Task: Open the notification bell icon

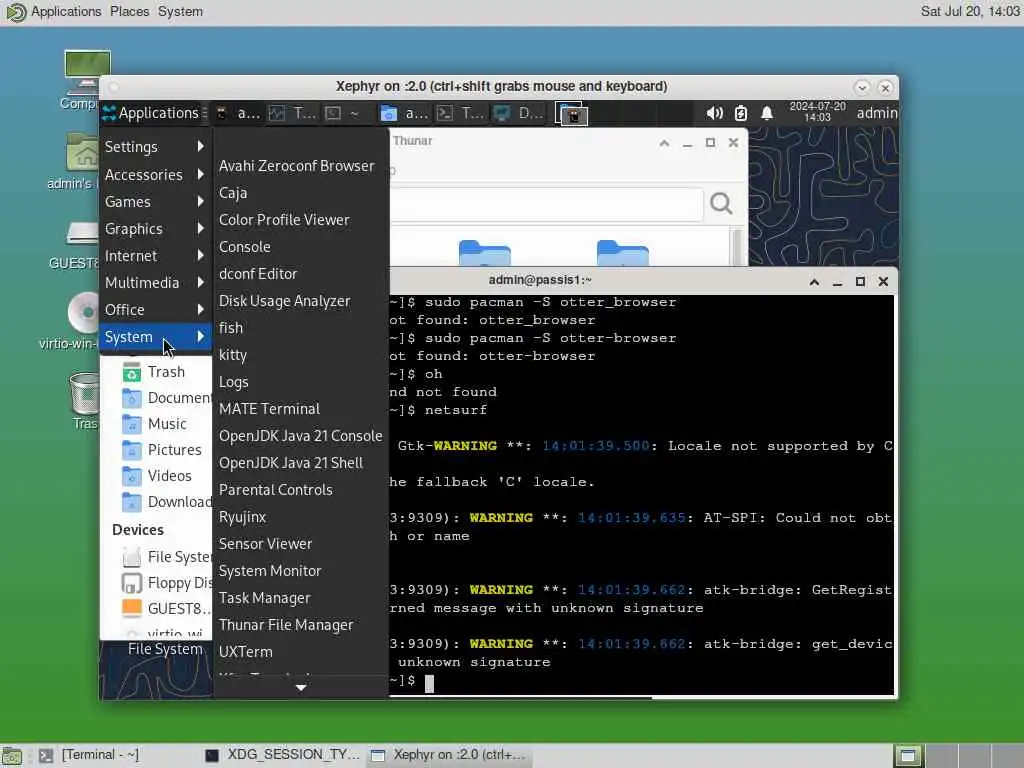Action: (767, 113)
